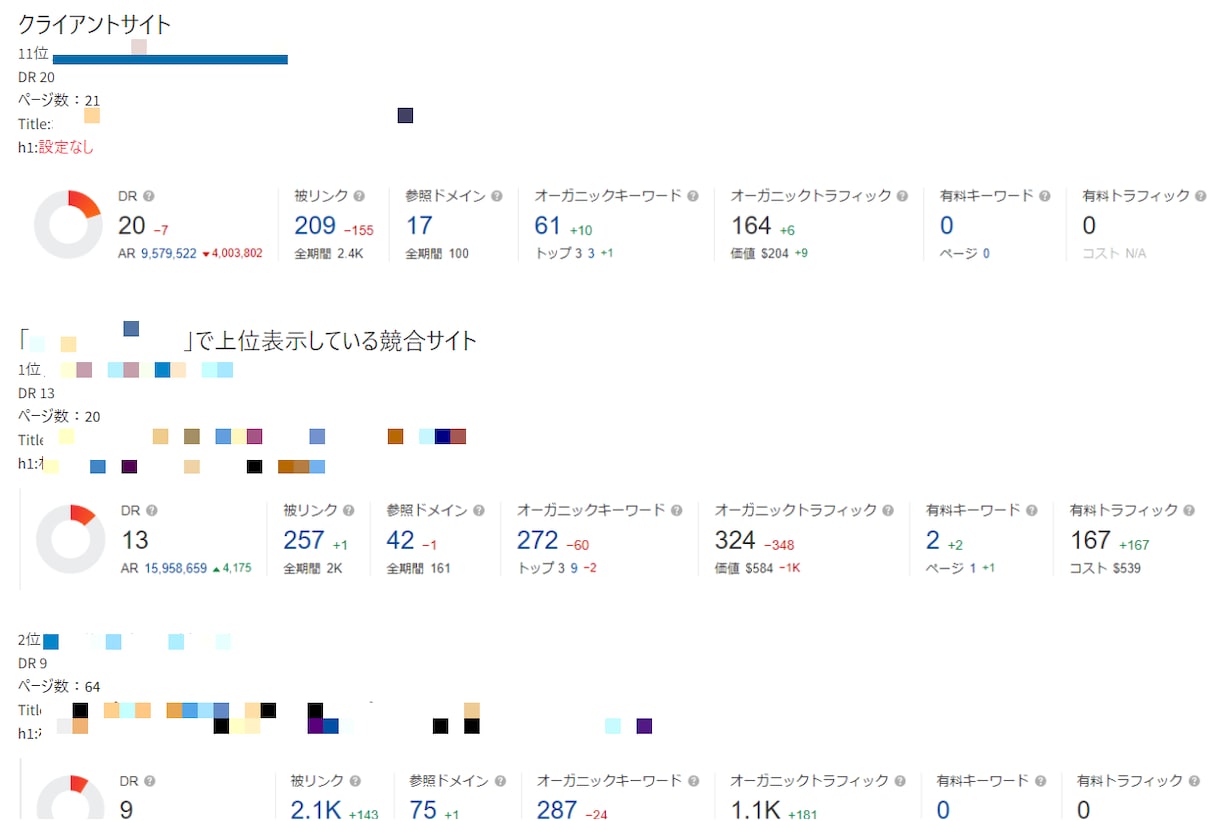Click the DR 9 donut chart
The width and height of the screenshot is (1220, 821).
70,798
